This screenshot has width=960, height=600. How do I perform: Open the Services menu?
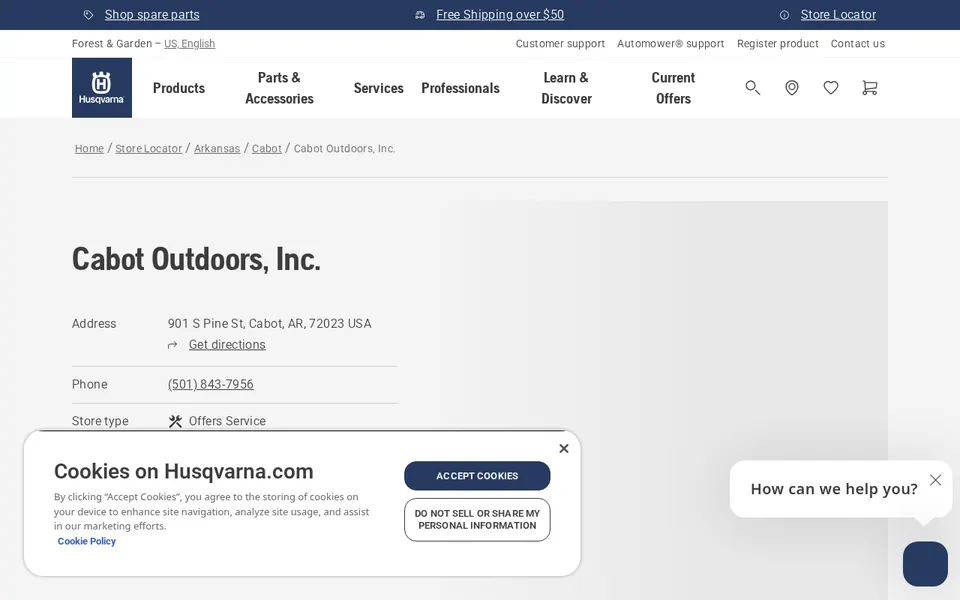point(378,88)
